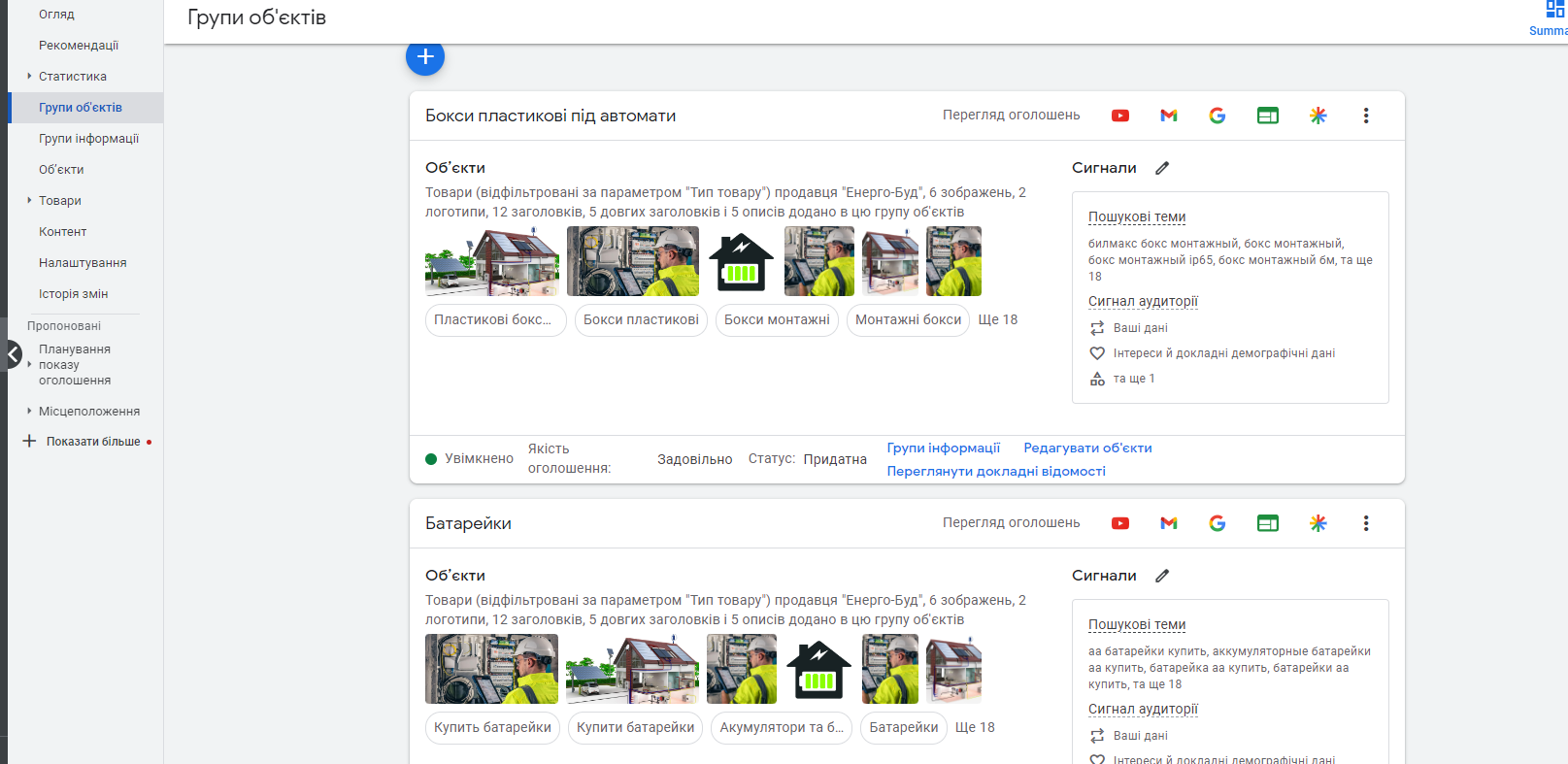This screenshot has height=764, width=1568.
Task: Click Редагувати об'єкти link
Action: coord(1087,448)
